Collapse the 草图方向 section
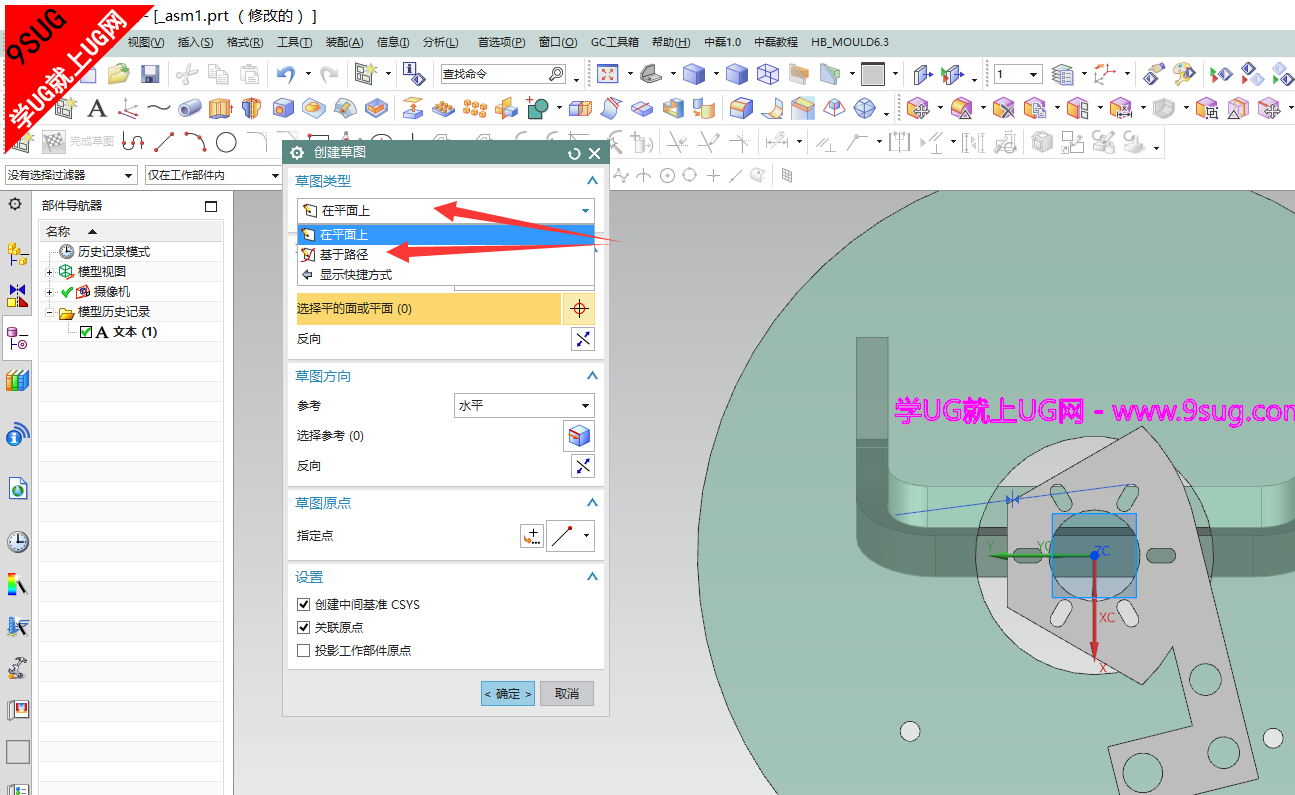The height and width of the screenshot is (795, 1295). [x=592, y=376]
